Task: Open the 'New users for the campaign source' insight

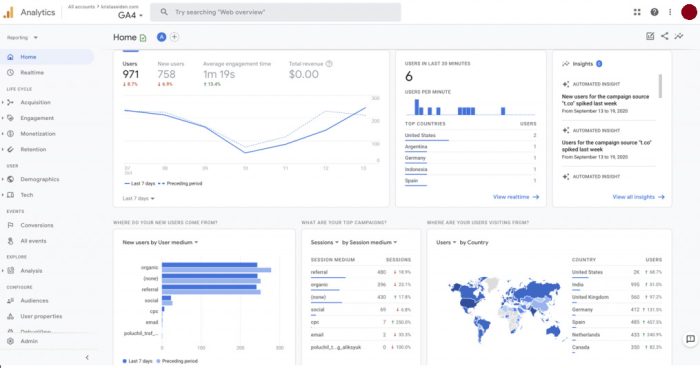Action: (605, 100)
